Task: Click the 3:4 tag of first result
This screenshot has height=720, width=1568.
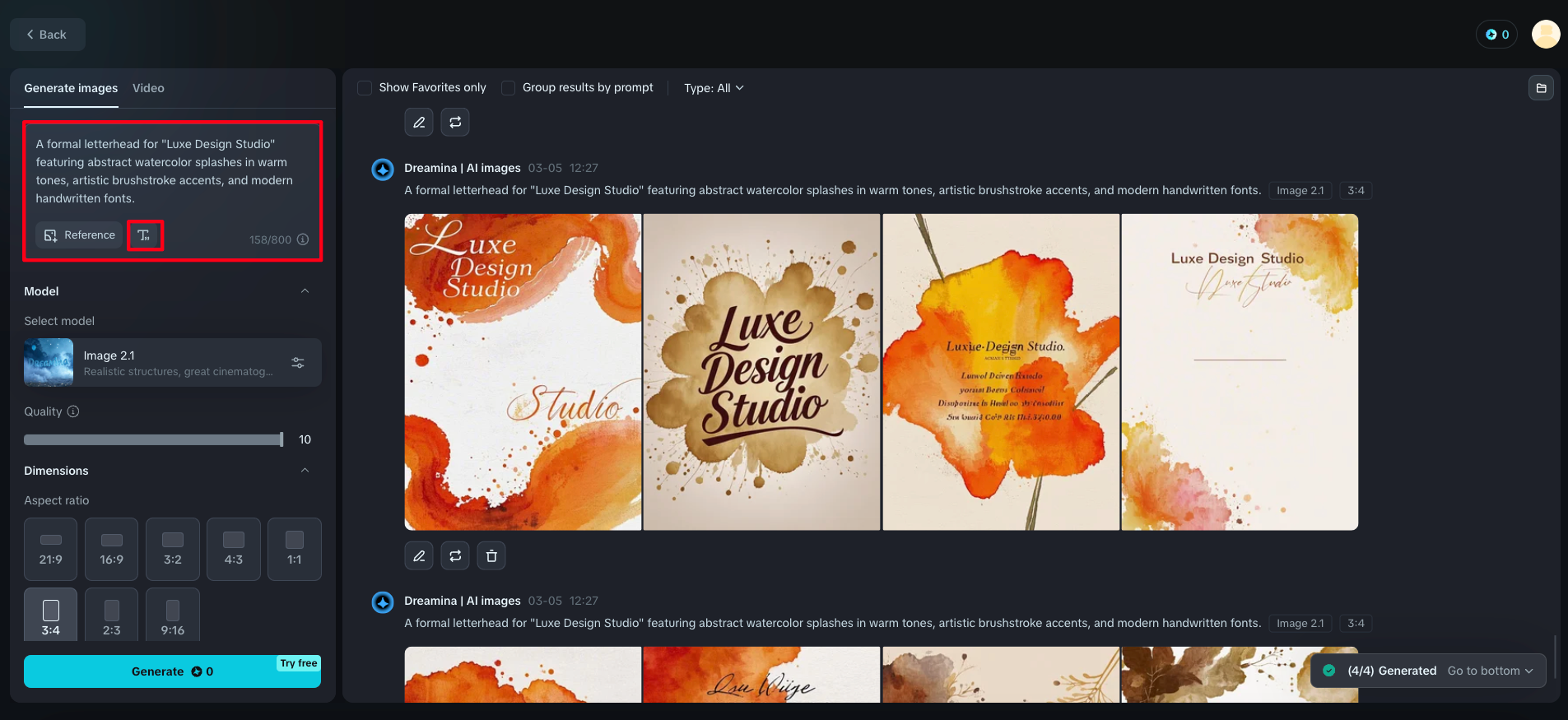Action: (x=1356, y=191)
